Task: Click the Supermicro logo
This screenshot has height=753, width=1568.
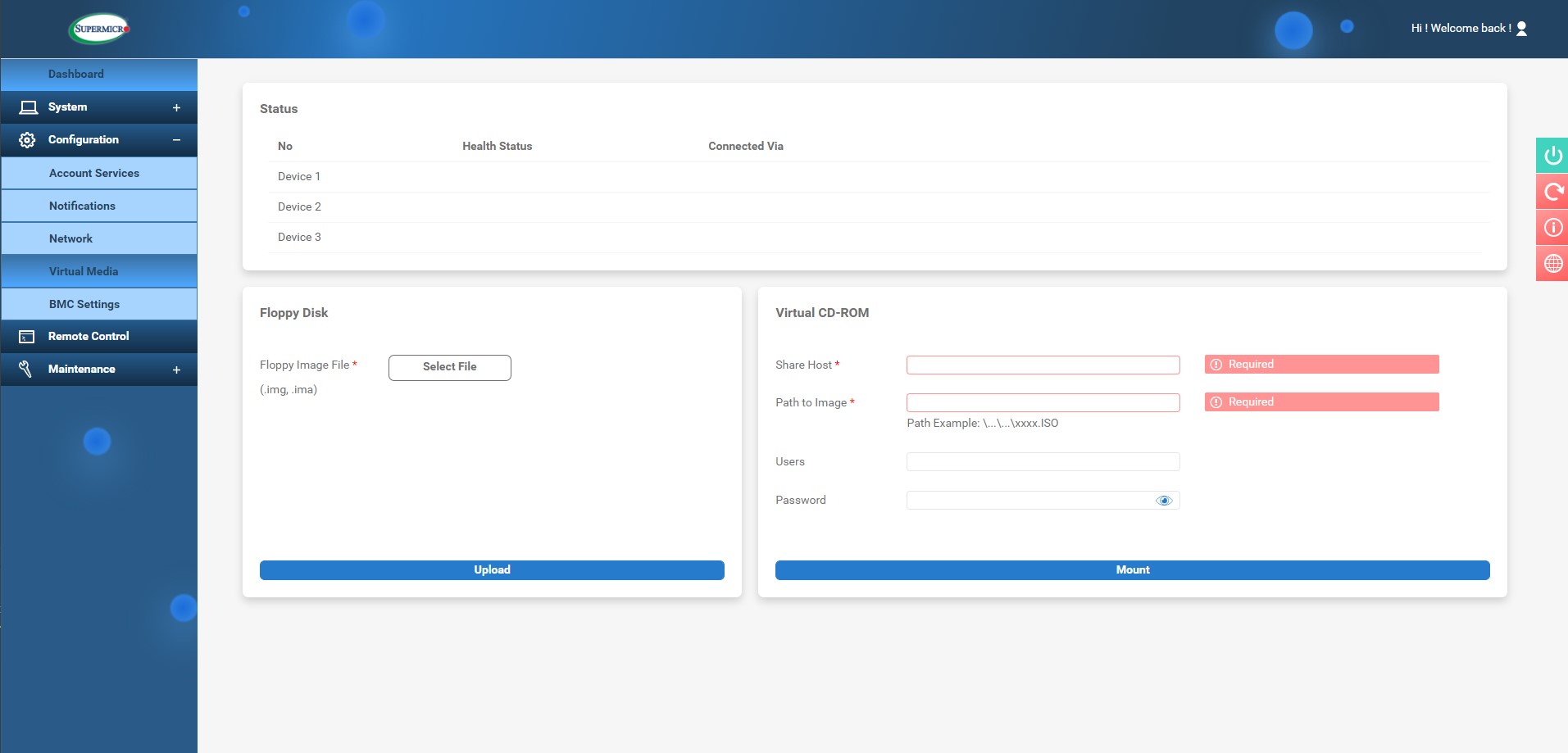Action: [99, 29]
